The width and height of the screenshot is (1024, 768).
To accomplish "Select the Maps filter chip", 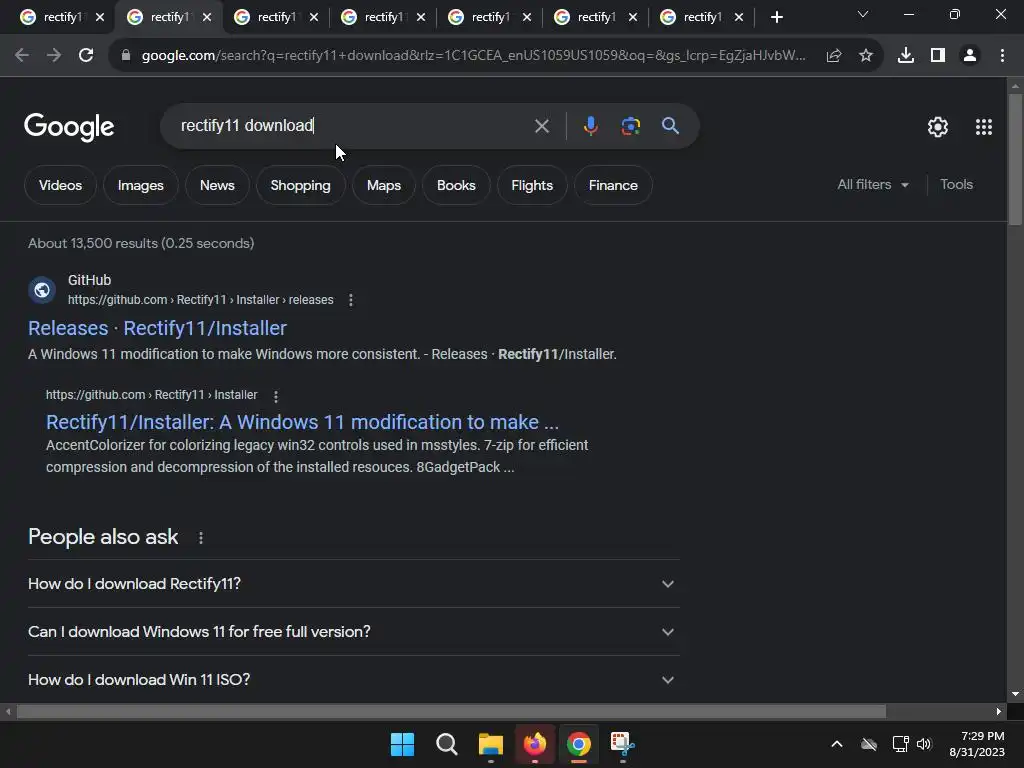I will point(383,185).
